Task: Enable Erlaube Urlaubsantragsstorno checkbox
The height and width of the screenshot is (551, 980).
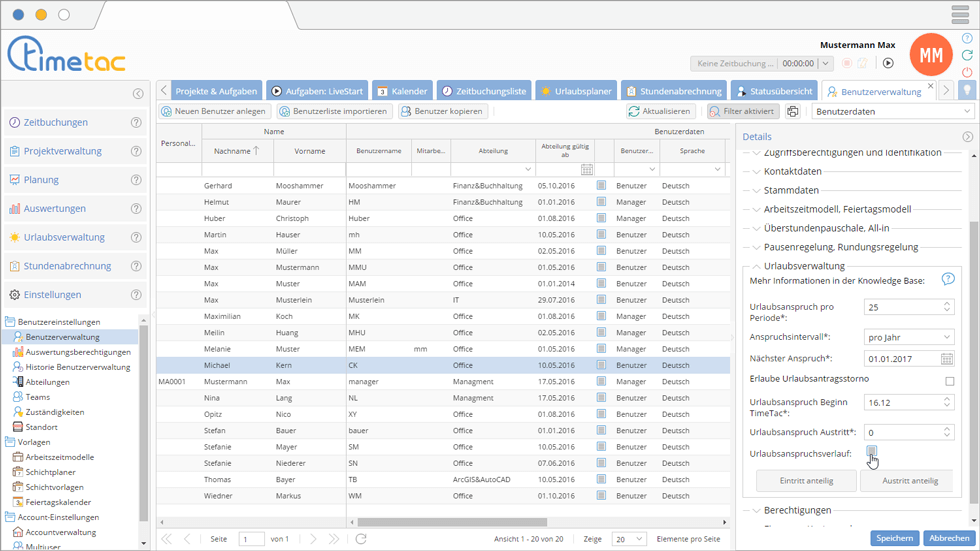Action: point(949,381)
